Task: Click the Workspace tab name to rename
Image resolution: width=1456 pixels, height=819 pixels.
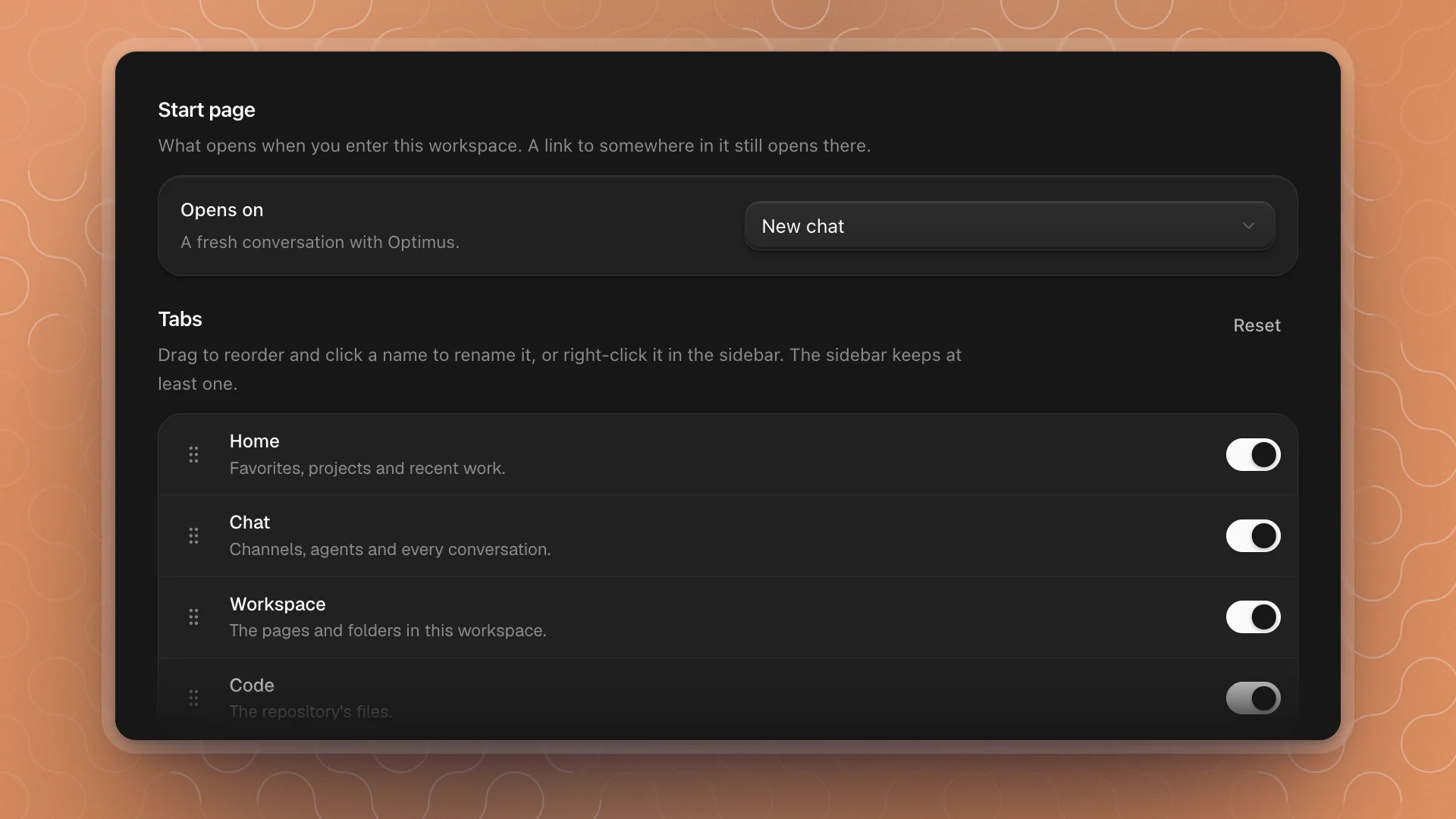Action: click(278, 604)
